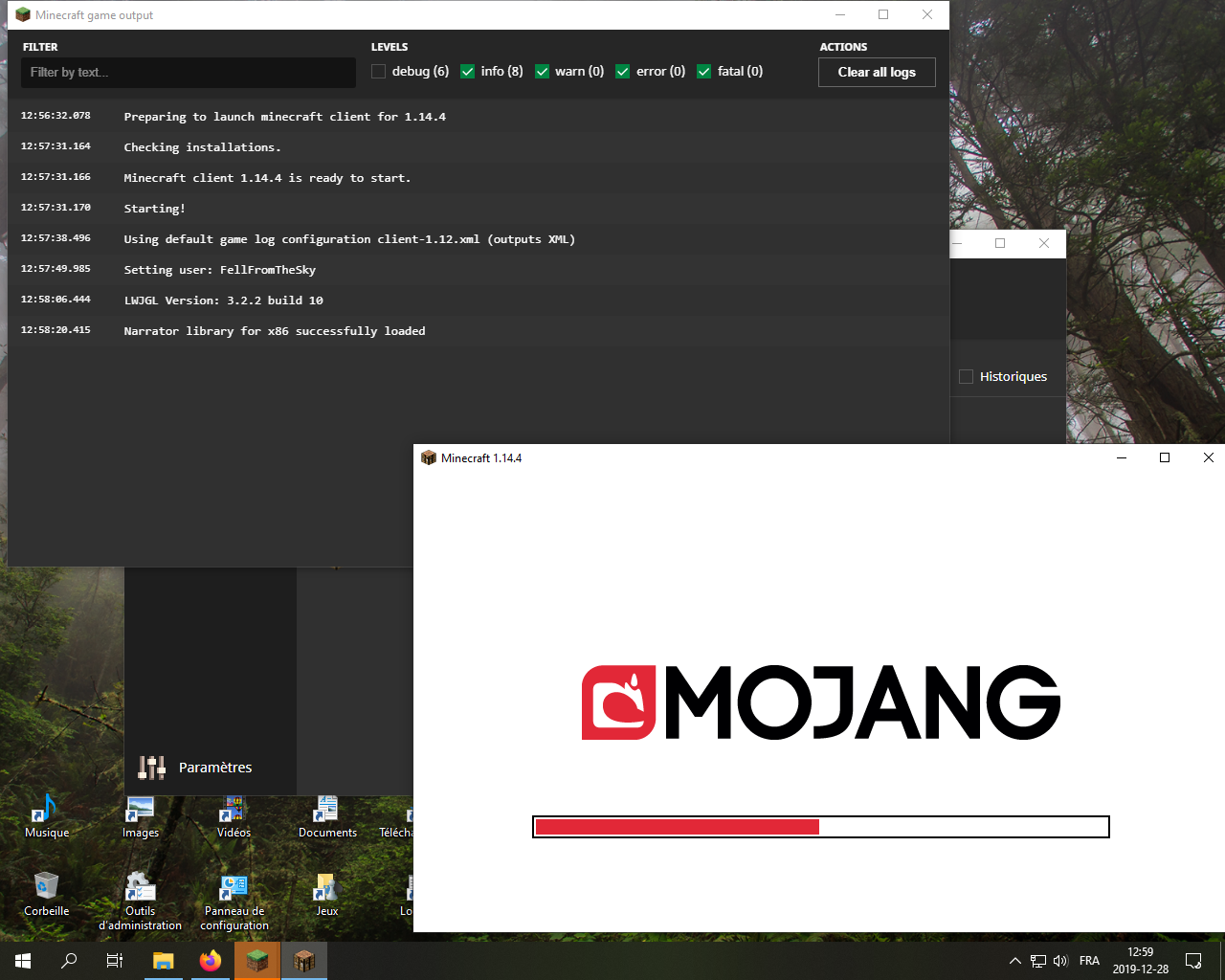Switch to Minecraft Launcher taskbar button
The width and height of the screenshot is (1225, 980).
point(257,961)
